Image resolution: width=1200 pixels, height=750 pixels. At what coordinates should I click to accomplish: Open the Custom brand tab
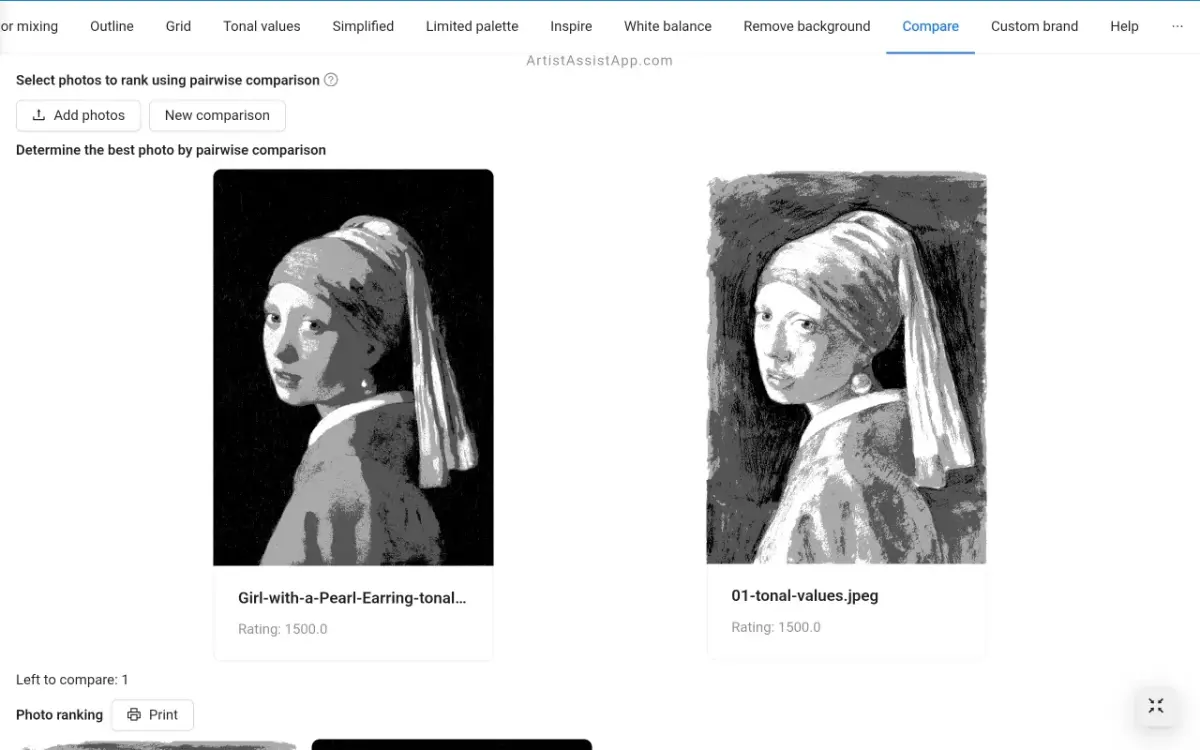click(x=1034, y=26)
